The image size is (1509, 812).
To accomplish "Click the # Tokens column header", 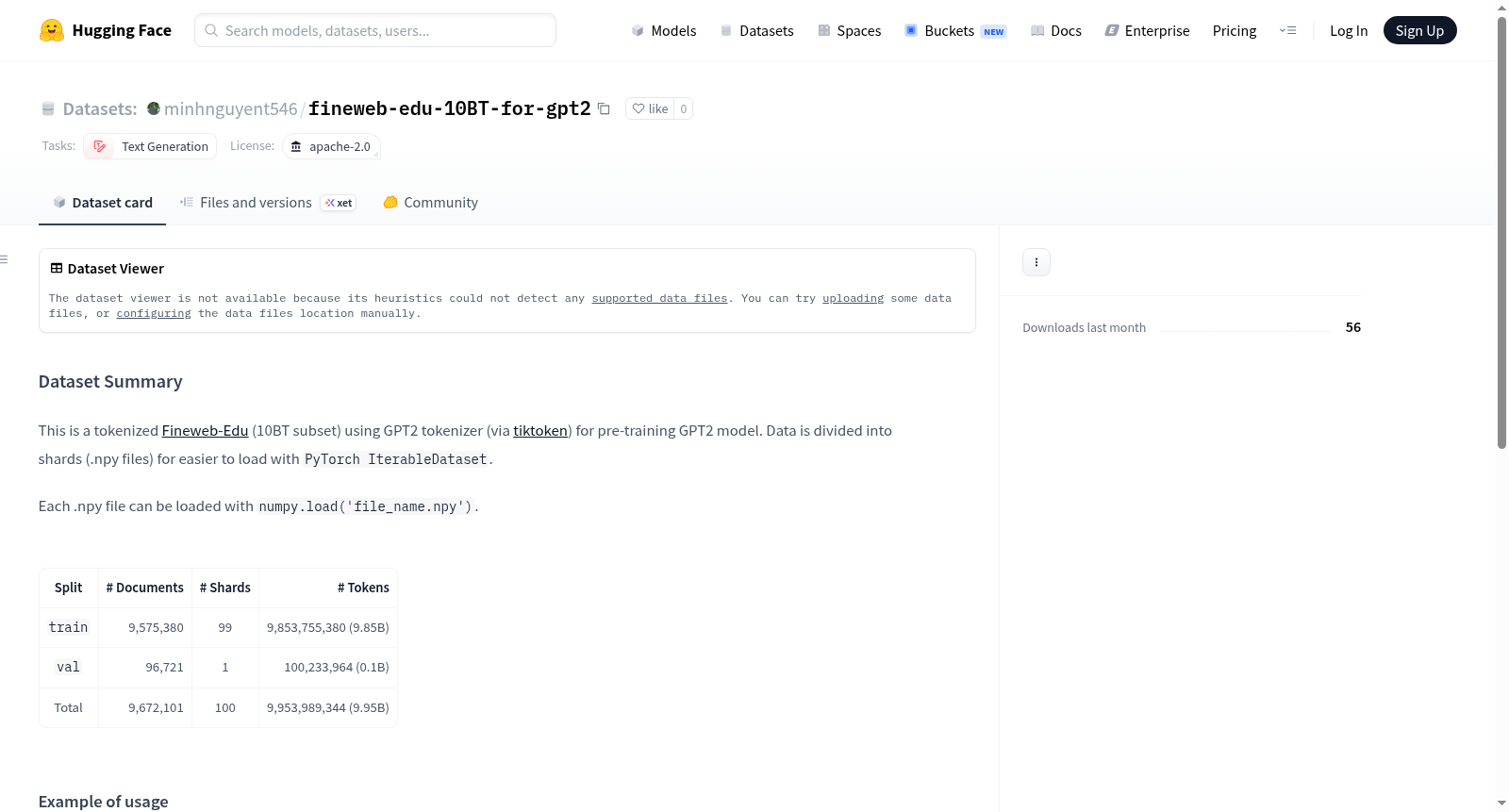I will coord(328,588).
